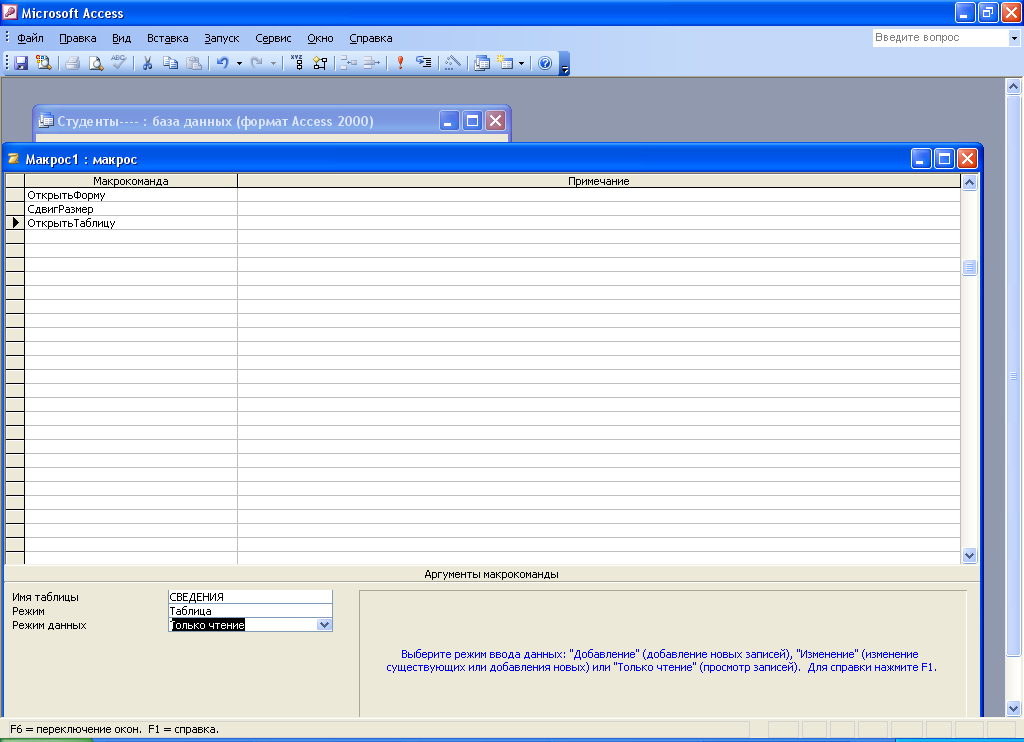Screen dimensions: 1024x742
Task: Open the Справка menu
Action: click(x=371, y=38)
